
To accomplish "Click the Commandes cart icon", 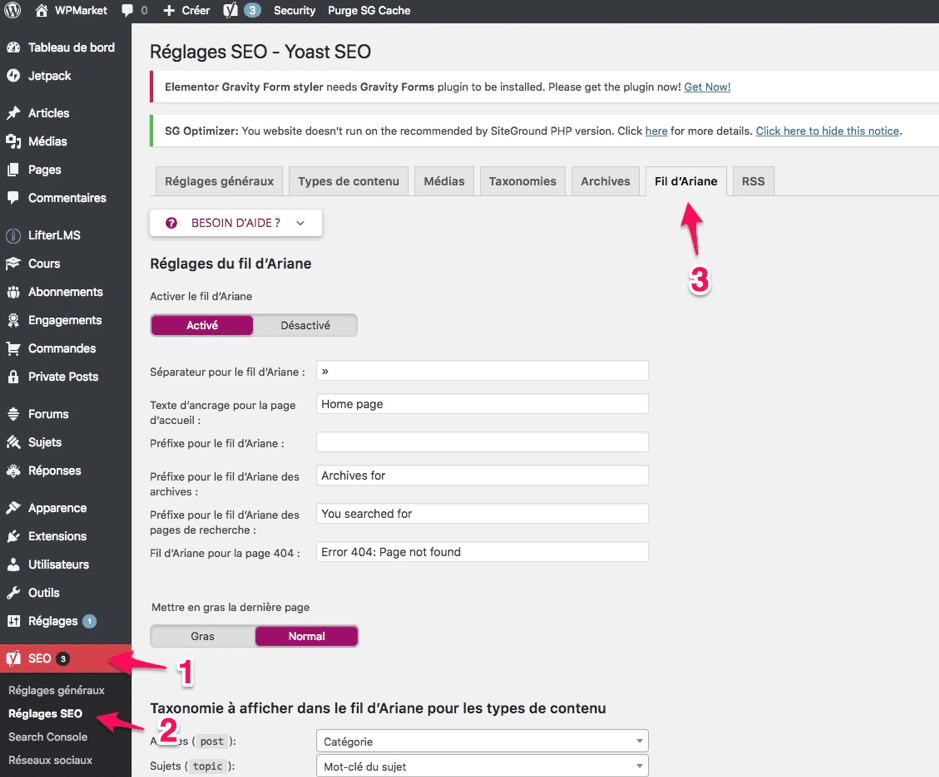I will click(13, 348).
